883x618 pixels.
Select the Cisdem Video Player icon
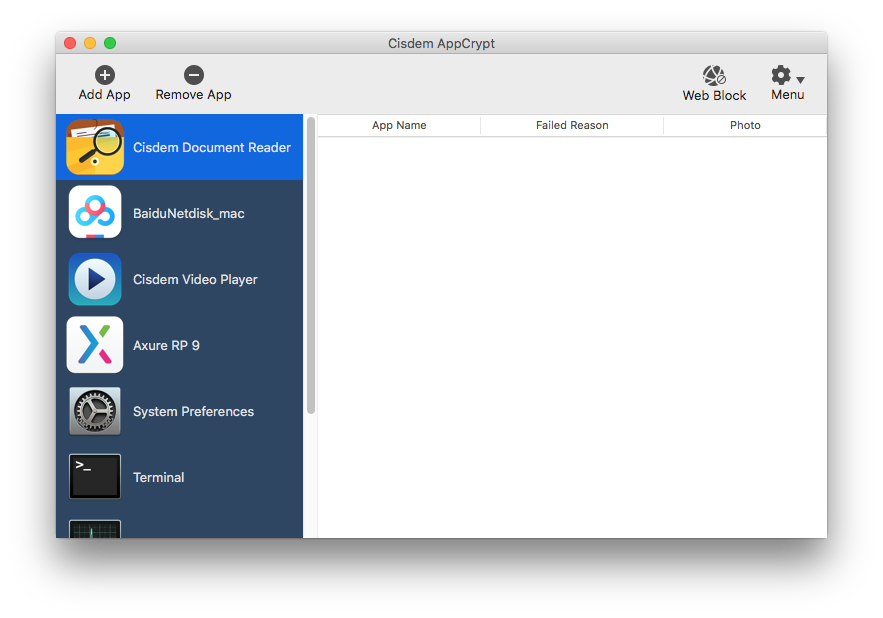(x=95, y=279)
